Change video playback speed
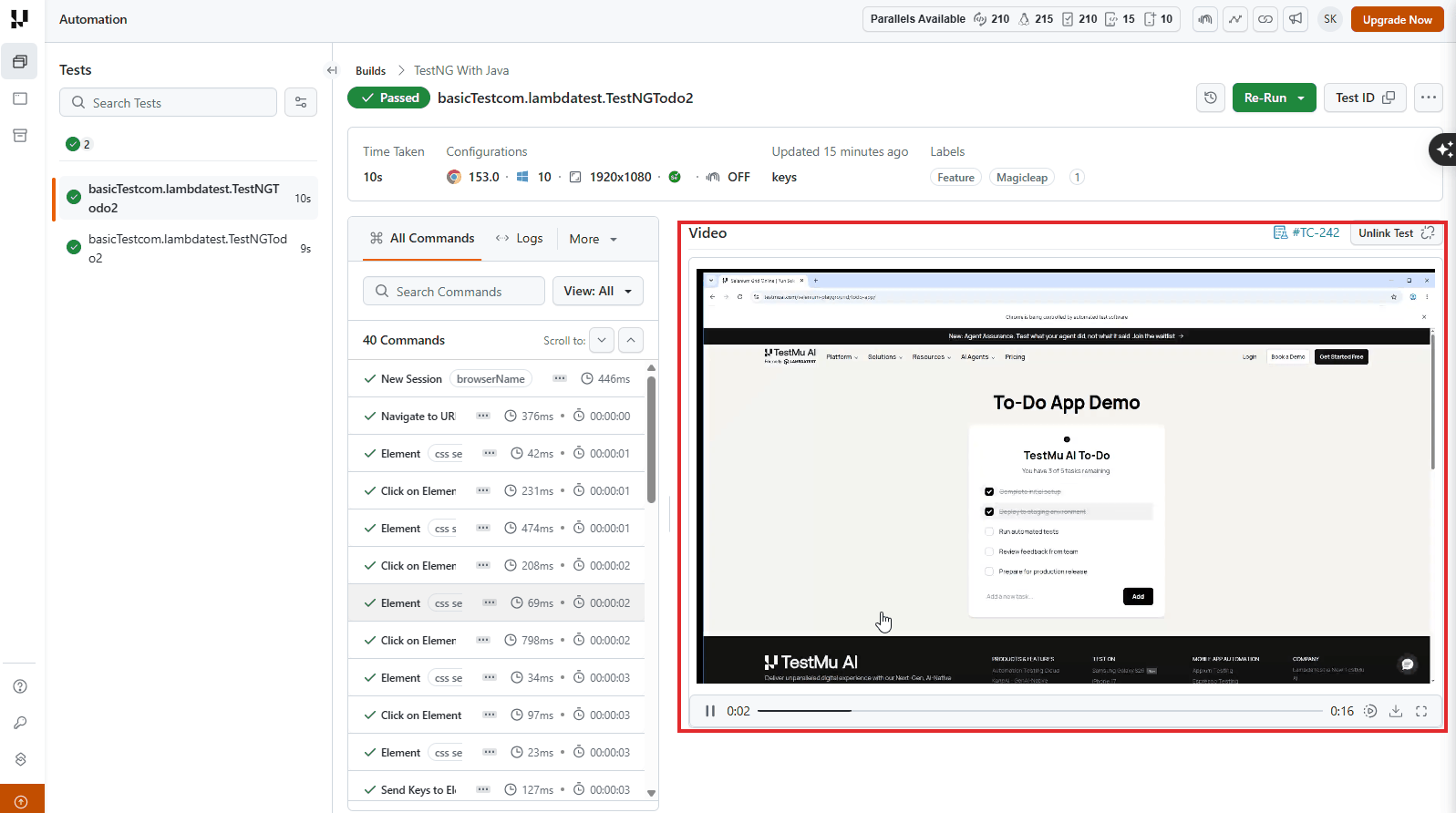The image size is (1456, 813). pos(1370,711)
